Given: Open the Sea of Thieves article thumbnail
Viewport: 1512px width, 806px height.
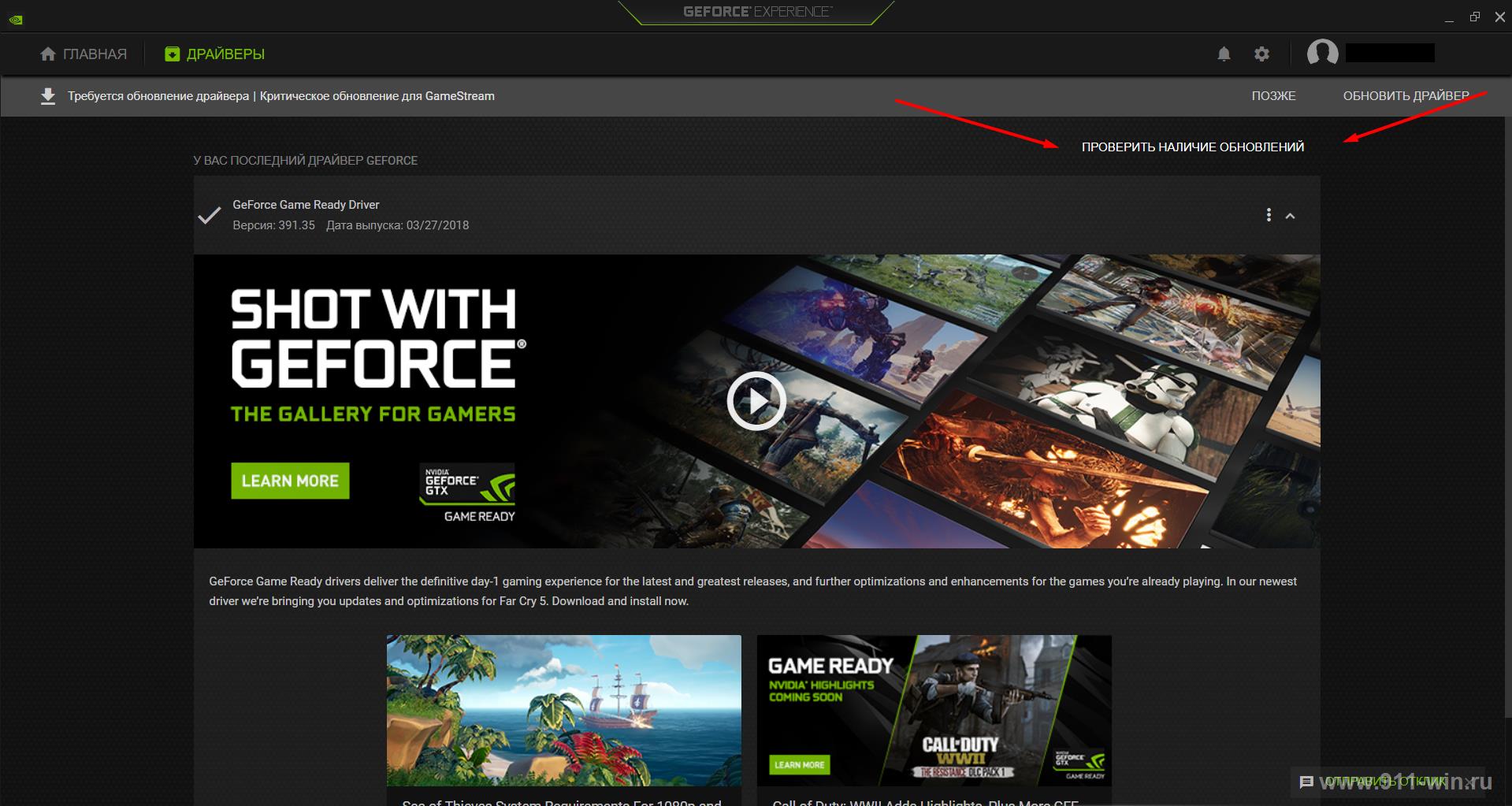Looking at the screenshot, I should click(563, 710).
